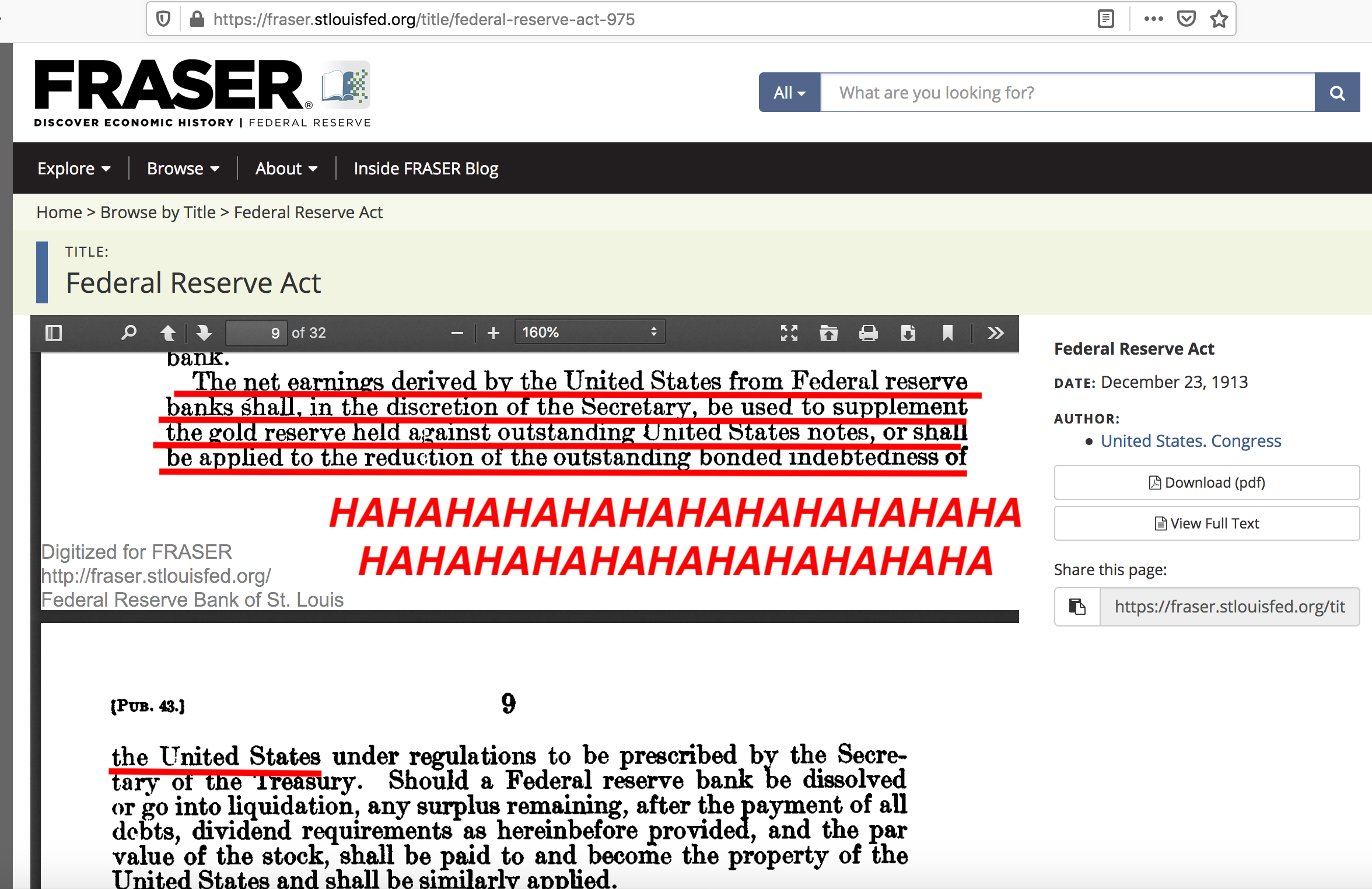Expand PDF viewer tools chevron menu
The image size is (1372, 889).
pos(996,333)
